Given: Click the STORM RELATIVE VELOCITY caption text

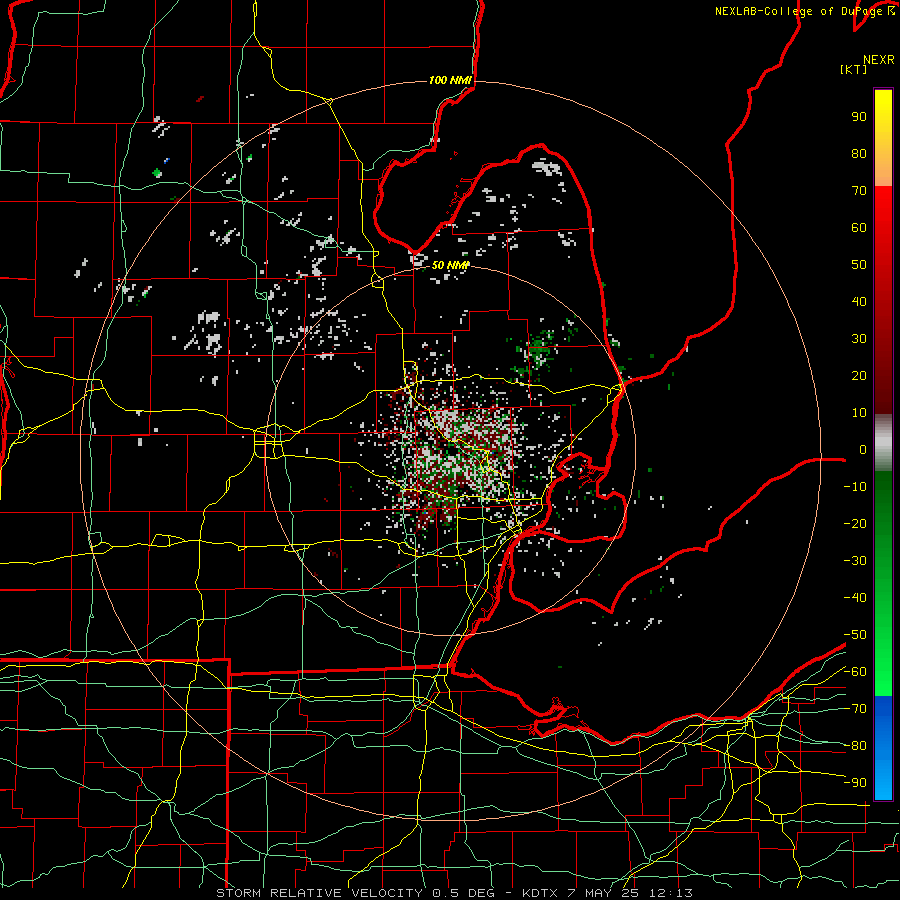Looking at the screenshot, I should 319,893.
